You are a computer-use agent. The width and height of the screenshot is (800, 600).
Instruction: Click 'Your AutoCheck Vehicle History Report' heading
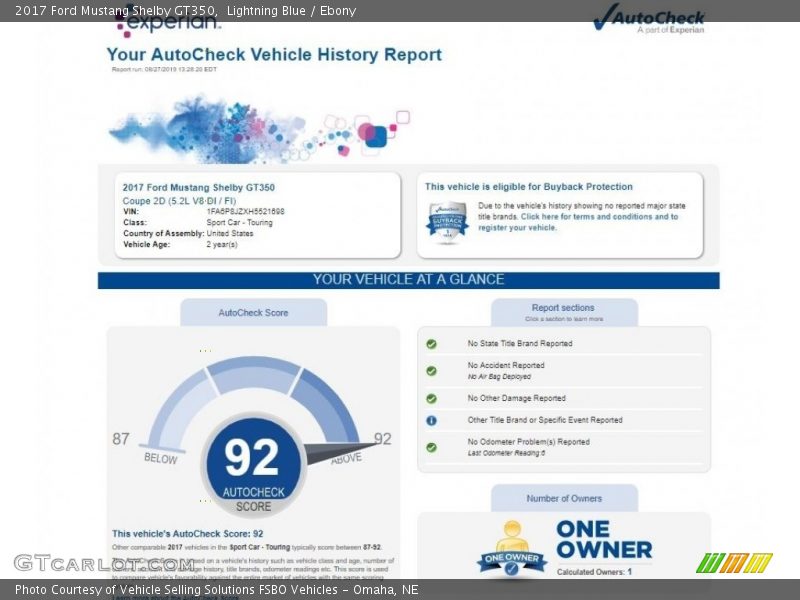(x=274, y=55)
